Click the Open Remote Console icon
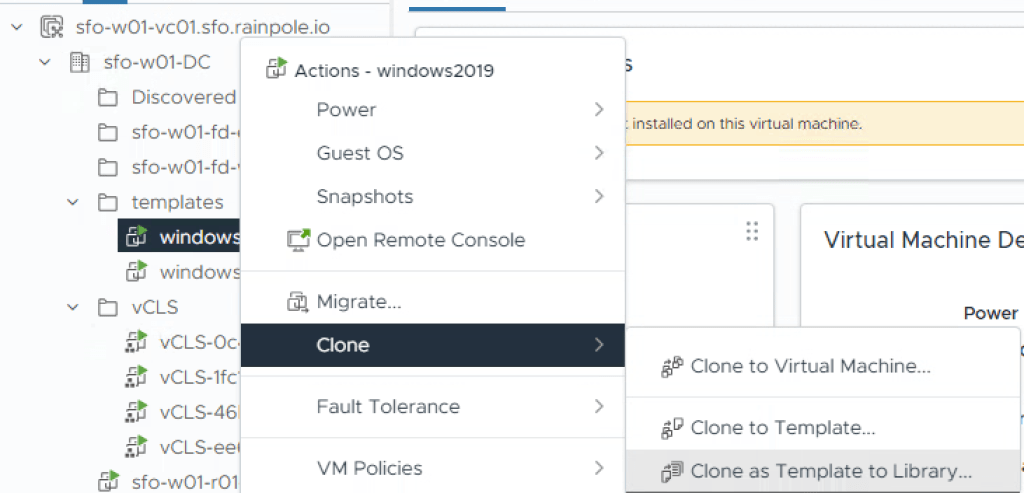 pyautogui.click(x=298, y=240)
